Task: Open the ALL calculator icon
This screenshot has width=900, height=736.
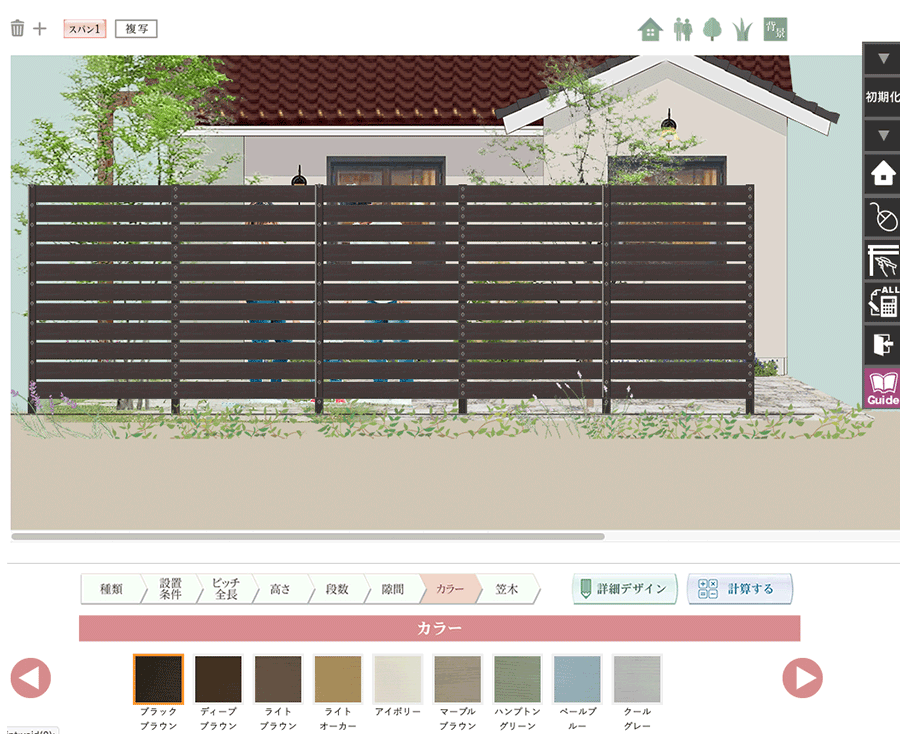Action: (x=883, y=302)
